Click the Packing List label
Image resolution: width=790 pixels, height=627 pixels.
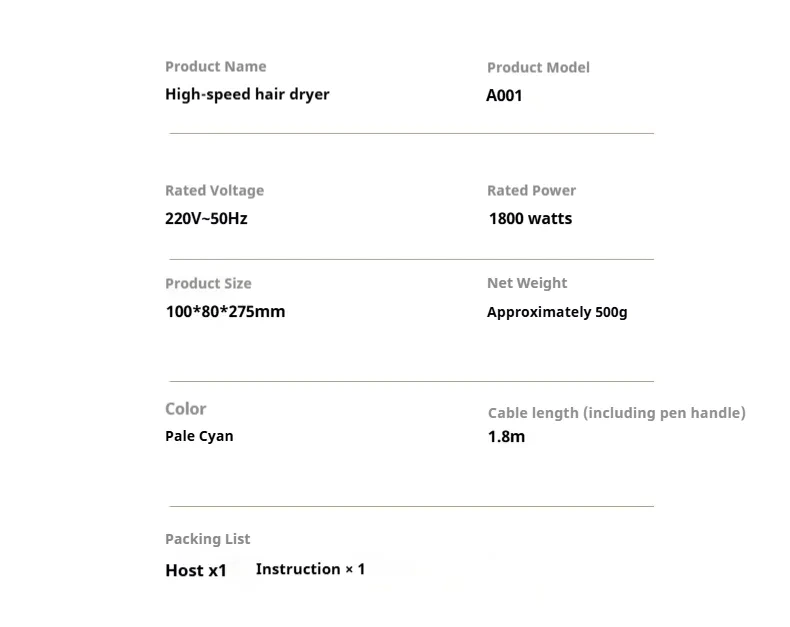point(207,539)
